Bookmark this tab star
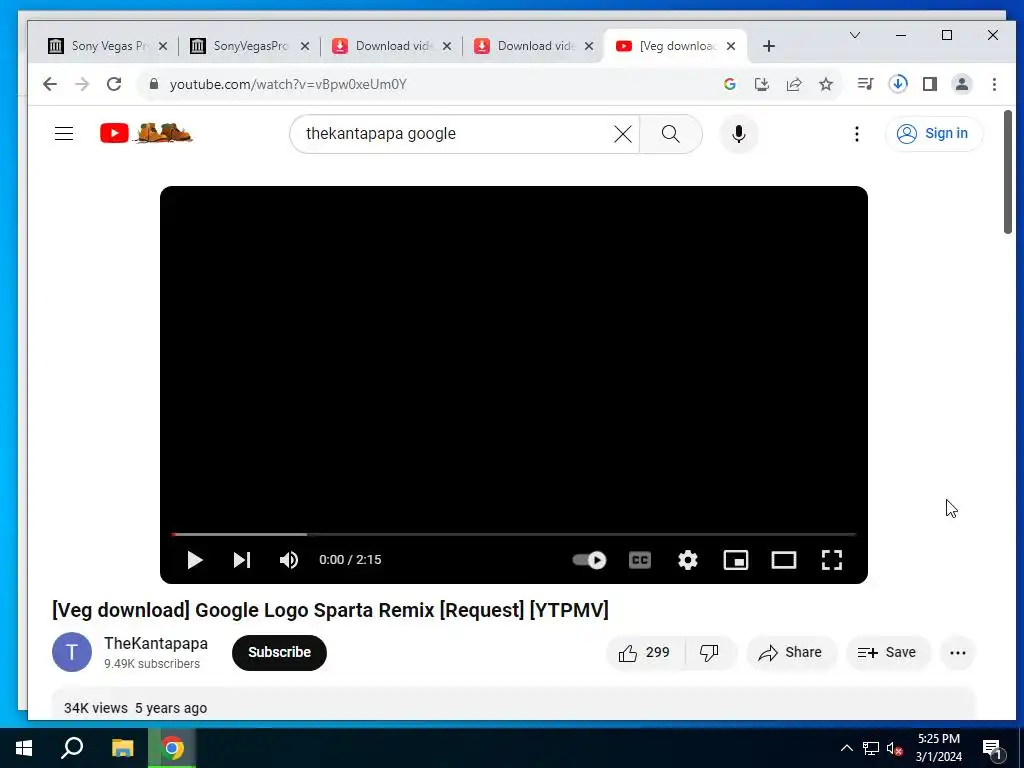Viewport: 1024px width, 768px height. (x=826, y=84)
